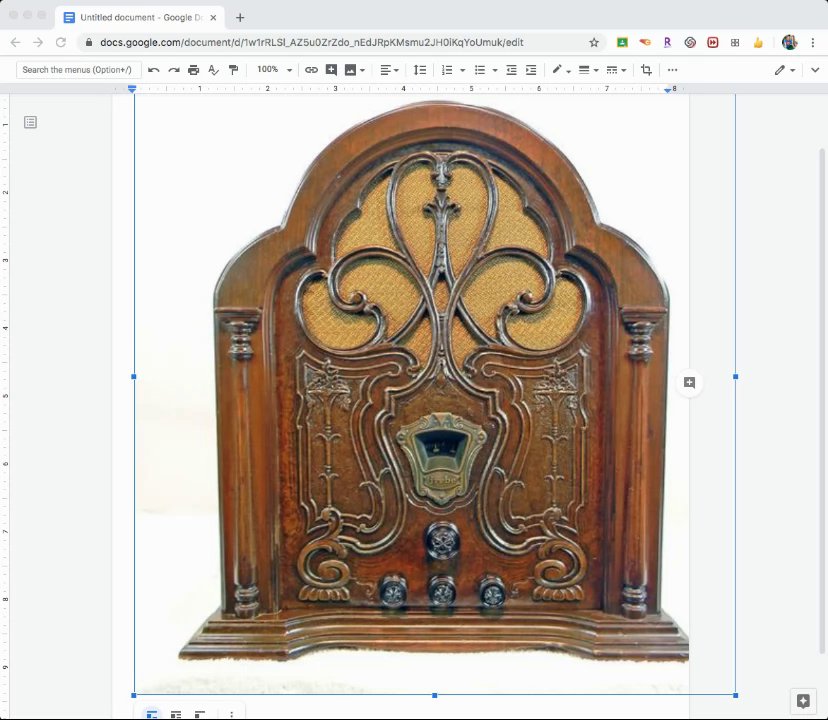The width and height of the screenshot is (828, 720).
Task: Run spelling and grammar check icon
Action: 213,70
